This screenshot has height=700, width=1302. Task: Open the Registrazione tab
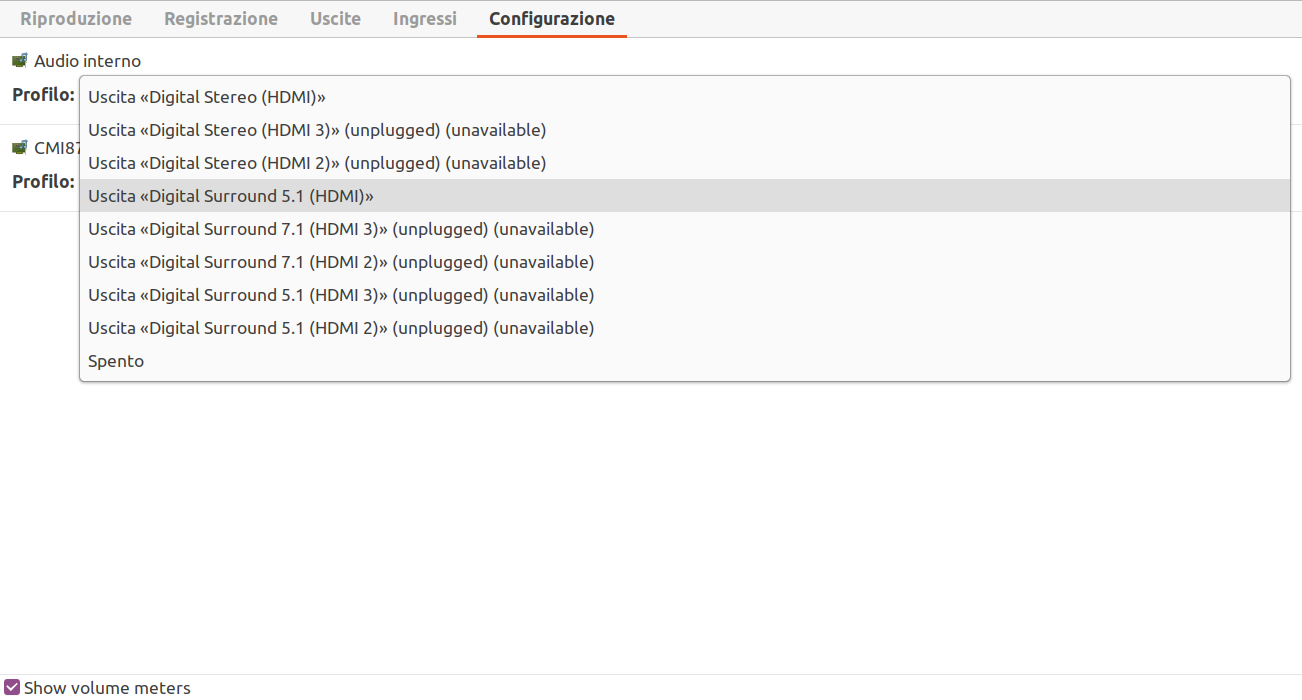[221, 19]
